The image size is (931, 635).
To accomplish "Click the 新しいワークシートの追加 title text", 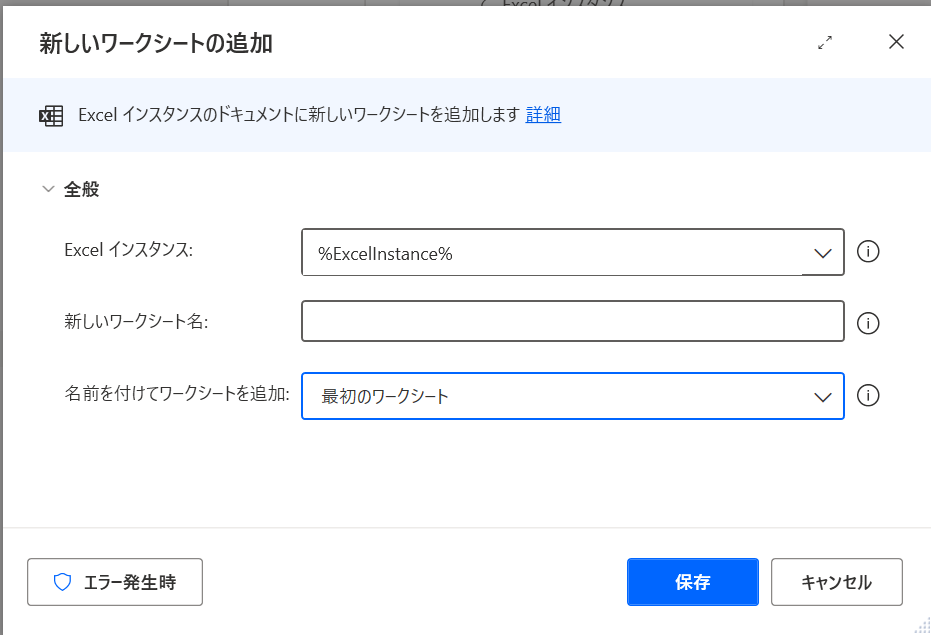I will (156, 43).
